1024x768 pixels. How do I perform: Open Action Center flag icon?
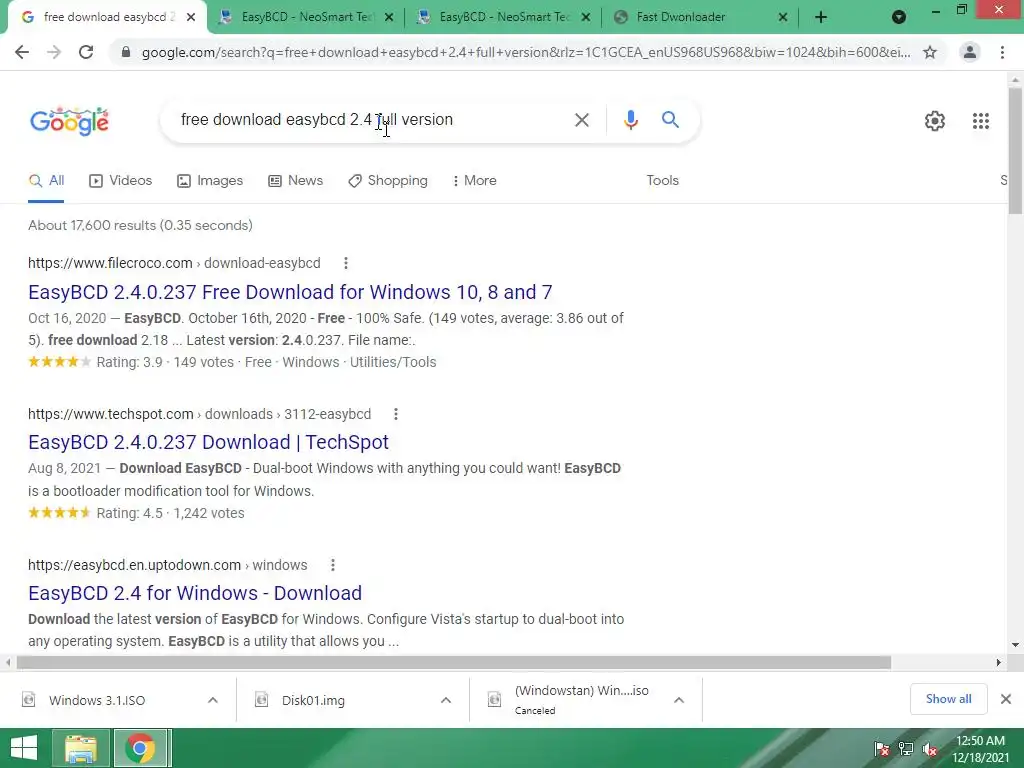coord(881,749)
